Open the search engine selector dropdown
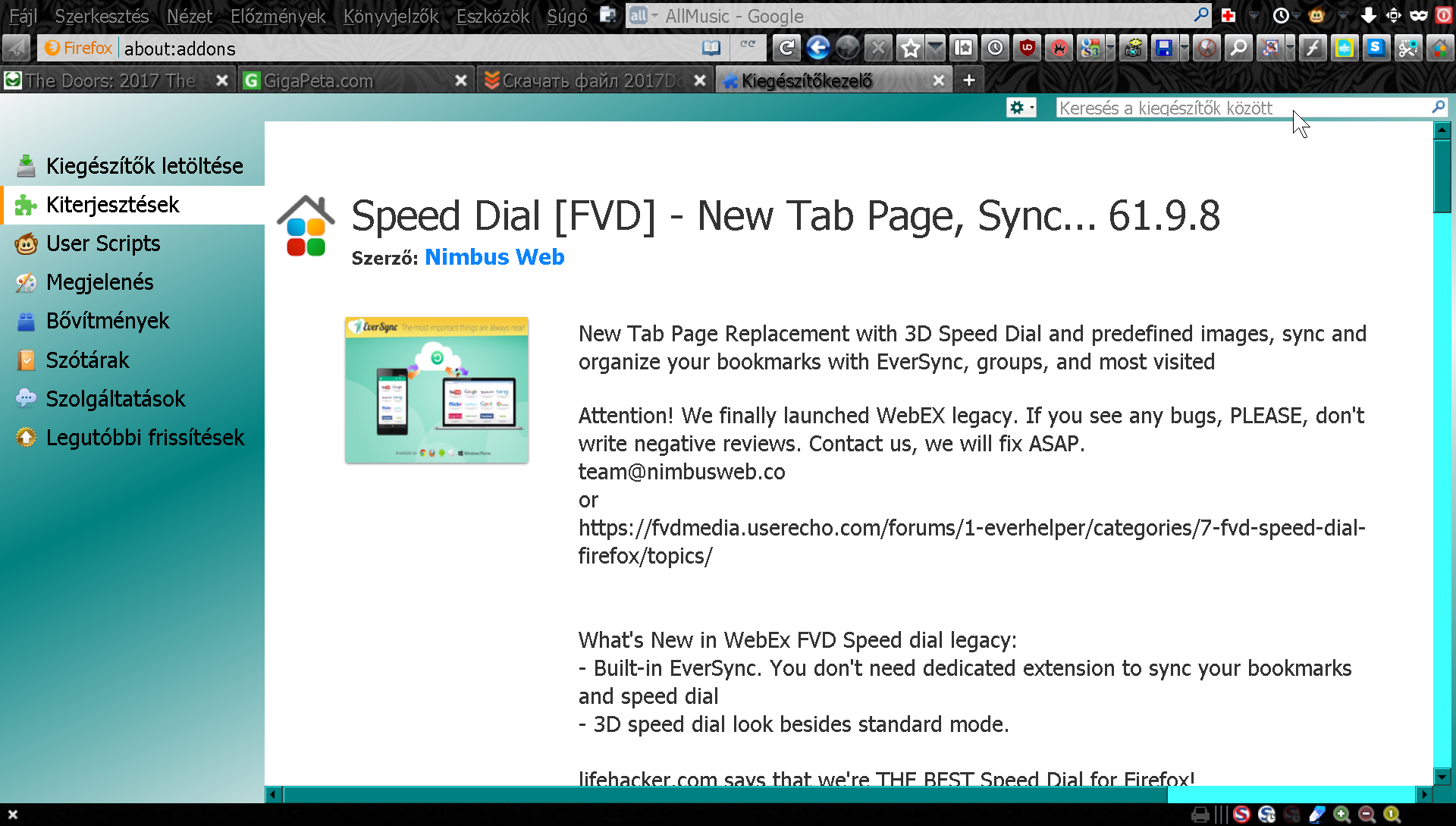This screenshot has height=826, width=1456. [643, 15]
